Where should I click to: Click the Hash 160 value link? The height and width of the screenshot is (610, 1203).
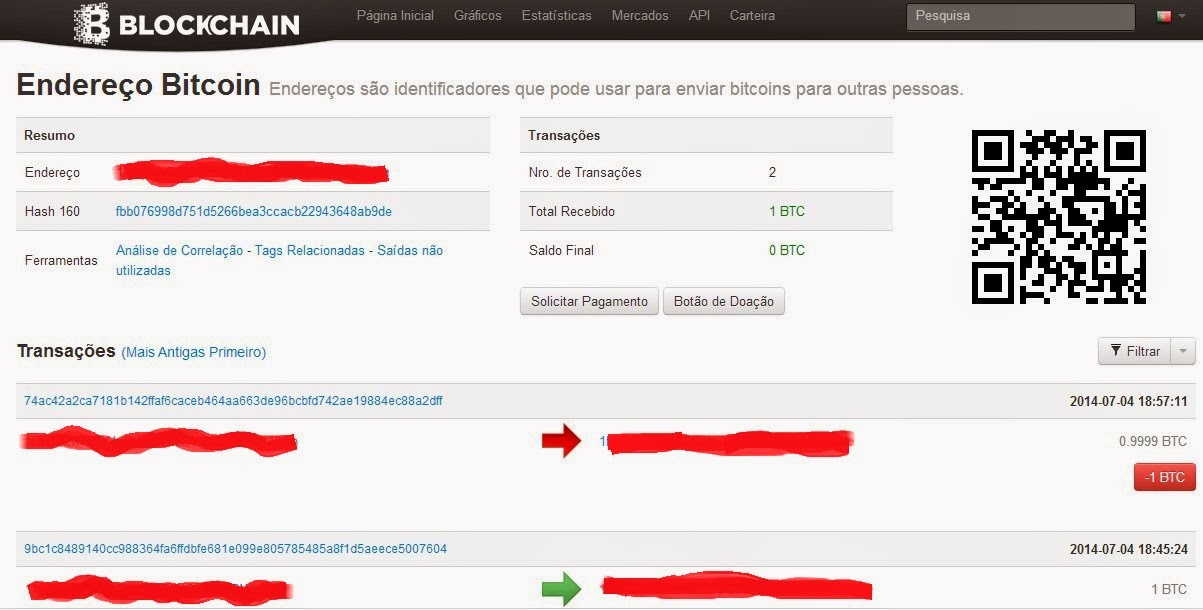pos(254,212)
